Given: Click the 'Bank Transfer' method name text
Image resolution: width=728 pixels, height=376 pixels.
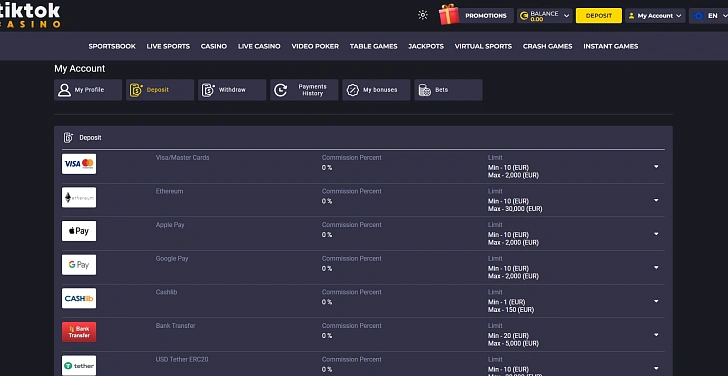Looking at the screenshot, I should pyautogui.click(x=176, y=326).
